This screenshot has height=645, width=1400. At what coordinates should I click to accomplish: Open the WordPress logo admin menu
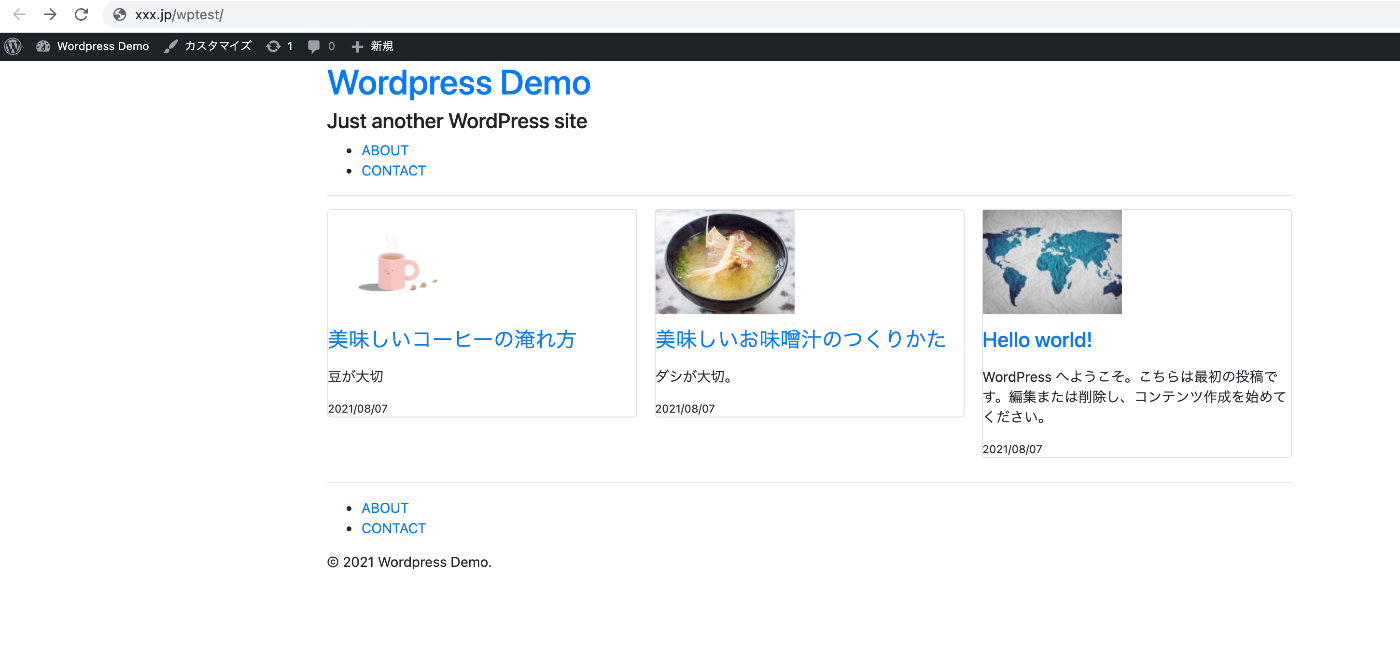[x=13, y=46]
